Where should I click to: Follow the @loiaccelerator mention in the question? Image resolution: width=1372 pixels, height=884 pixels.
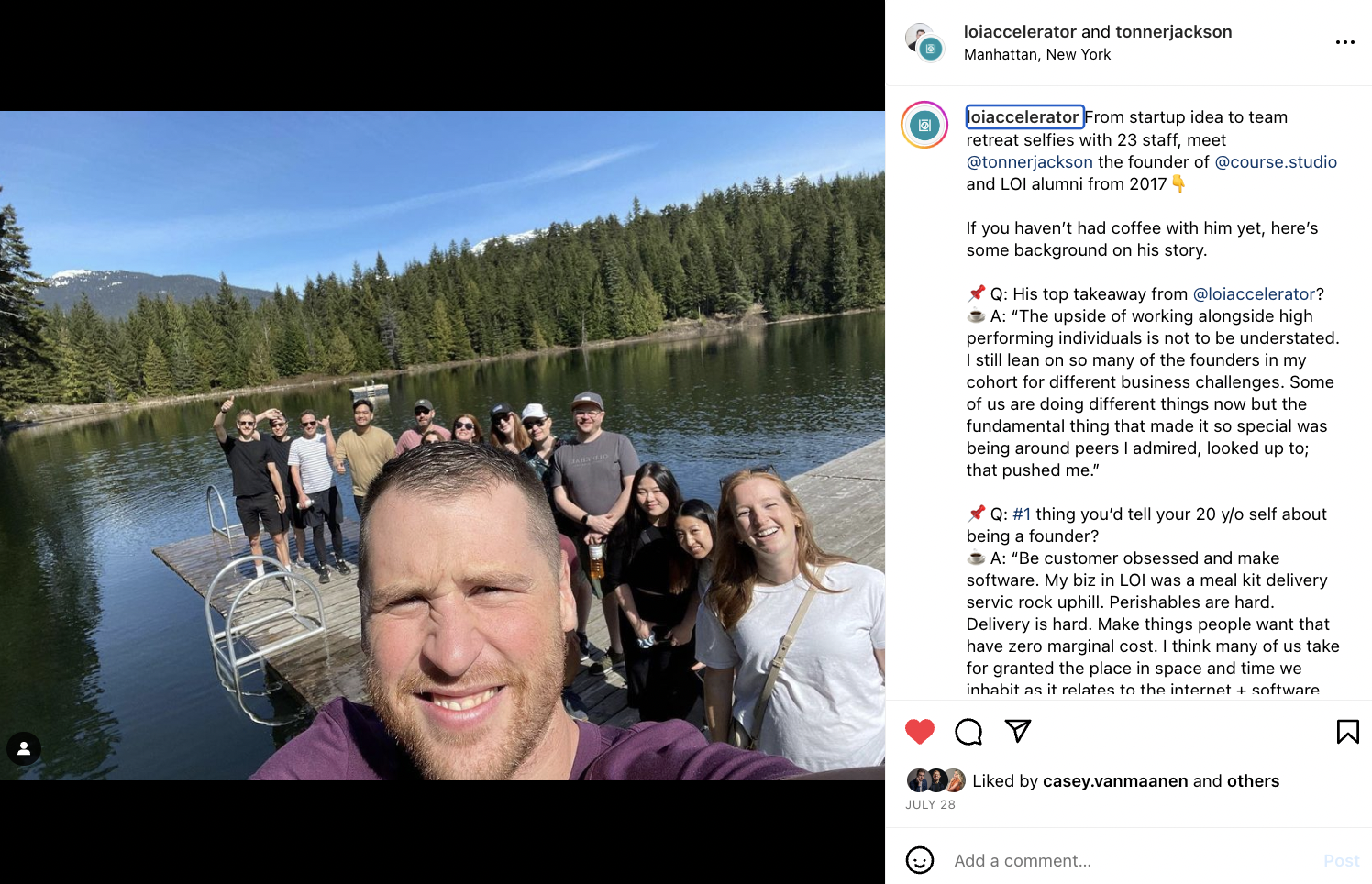tap(1254, 294)
